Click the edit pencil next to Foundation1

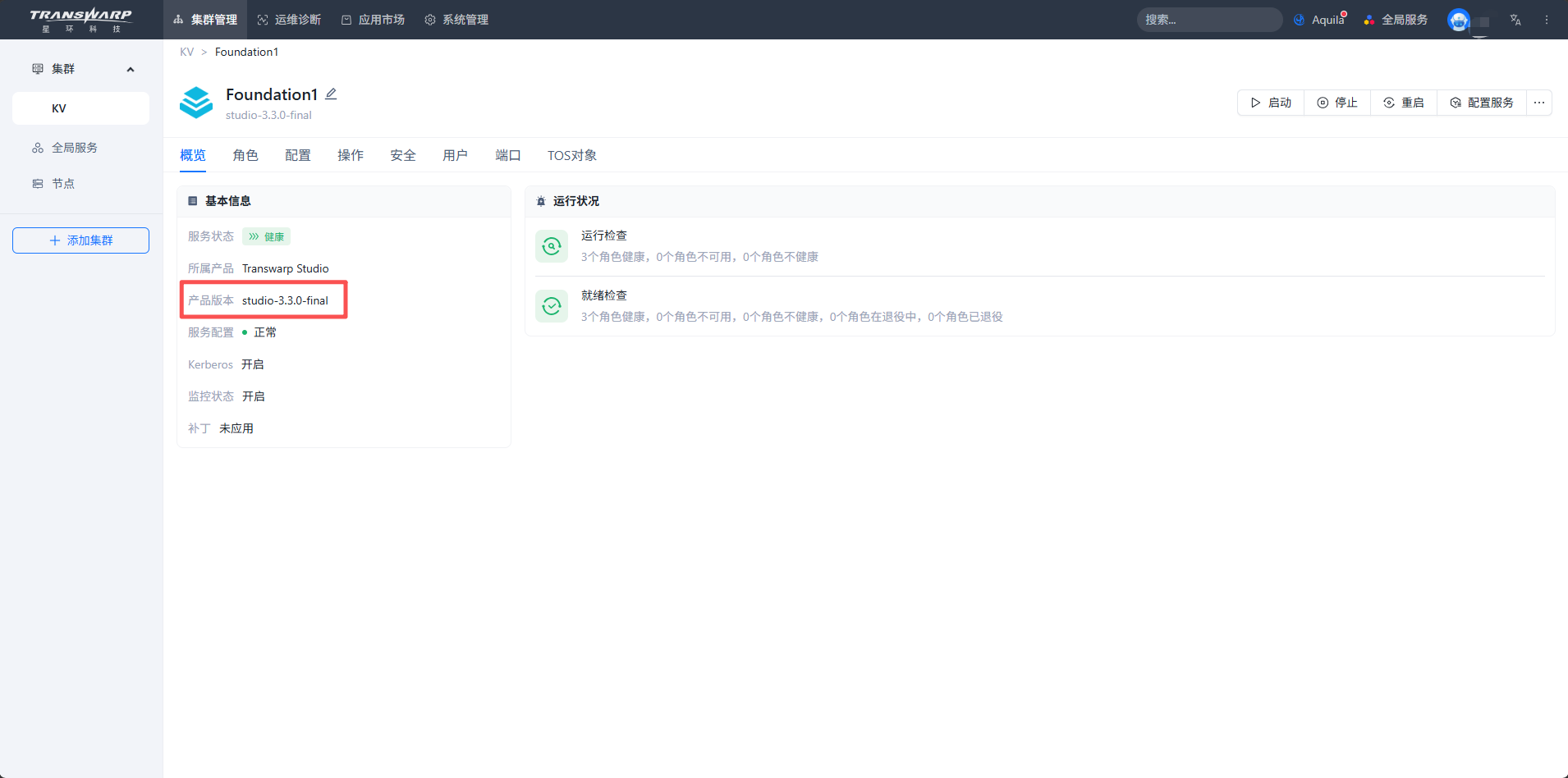(x=331, y=94)
